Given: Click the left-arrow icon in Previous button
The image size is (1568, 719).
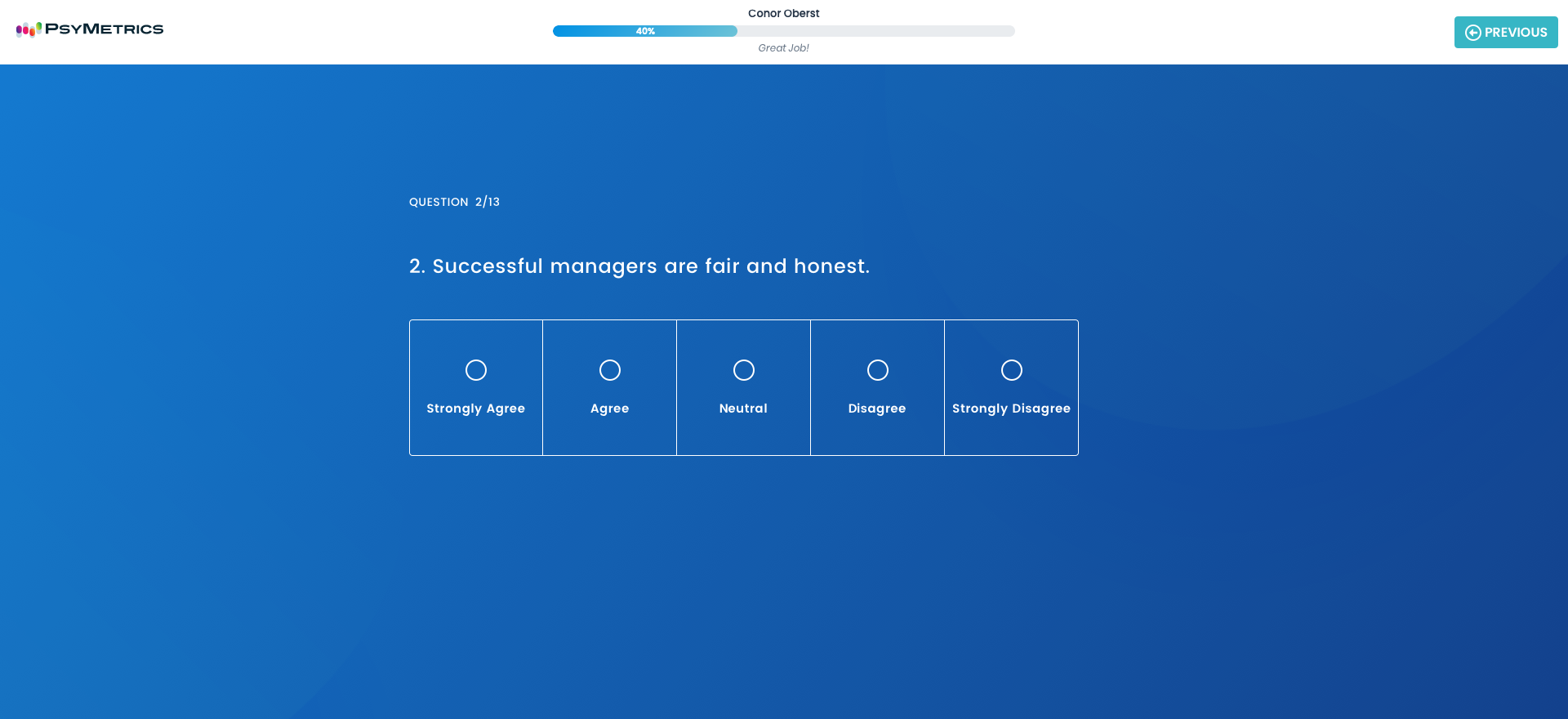Looking at the screenshot, I should tap(1472, 33).
